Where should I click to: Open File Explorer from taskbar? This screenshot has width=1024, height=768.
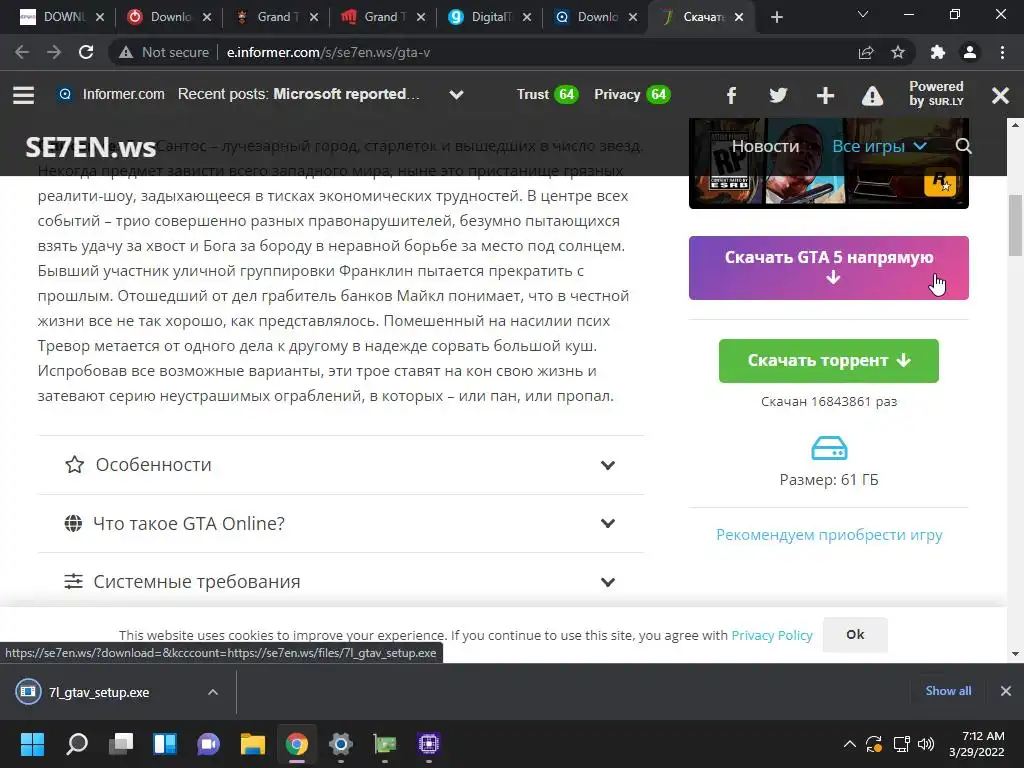(253, 744)
